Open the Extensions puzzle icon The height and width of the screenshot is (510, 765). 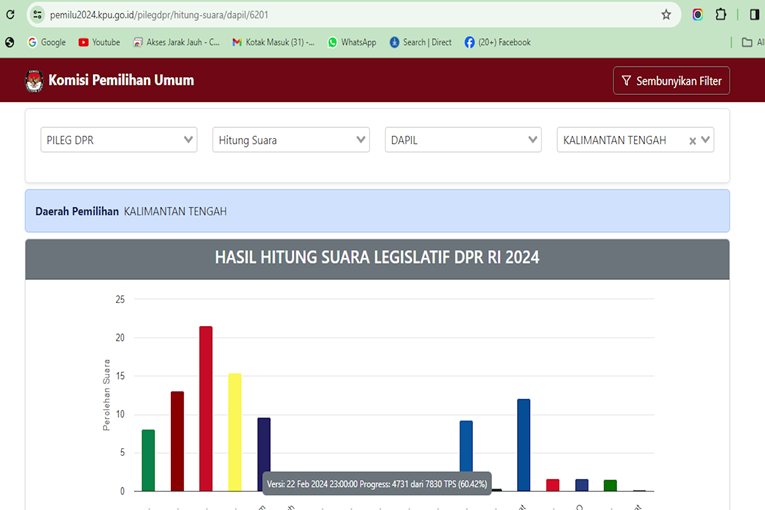coord(721,15)
